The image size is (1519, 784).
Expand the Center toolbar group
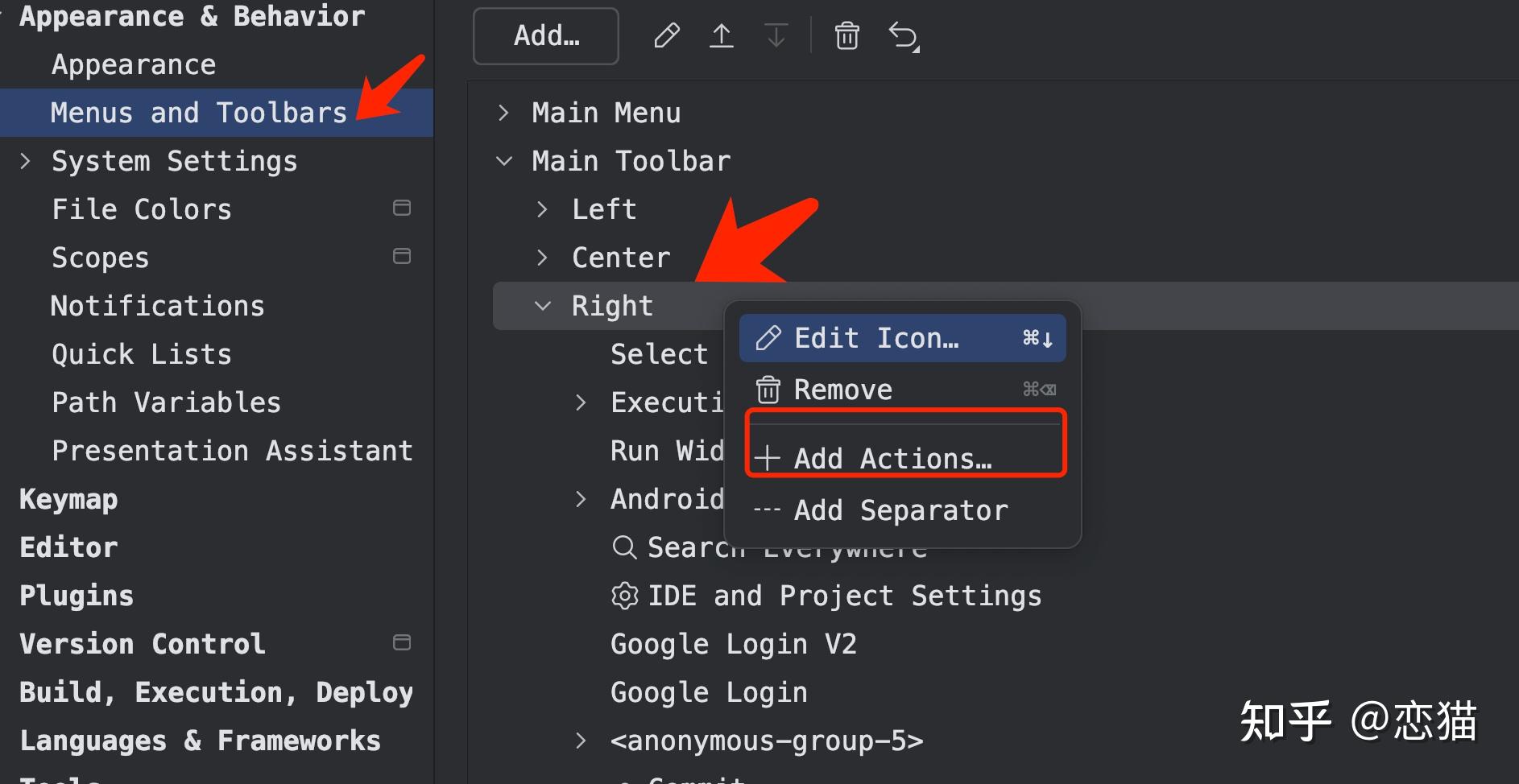[x=541, y=257]
